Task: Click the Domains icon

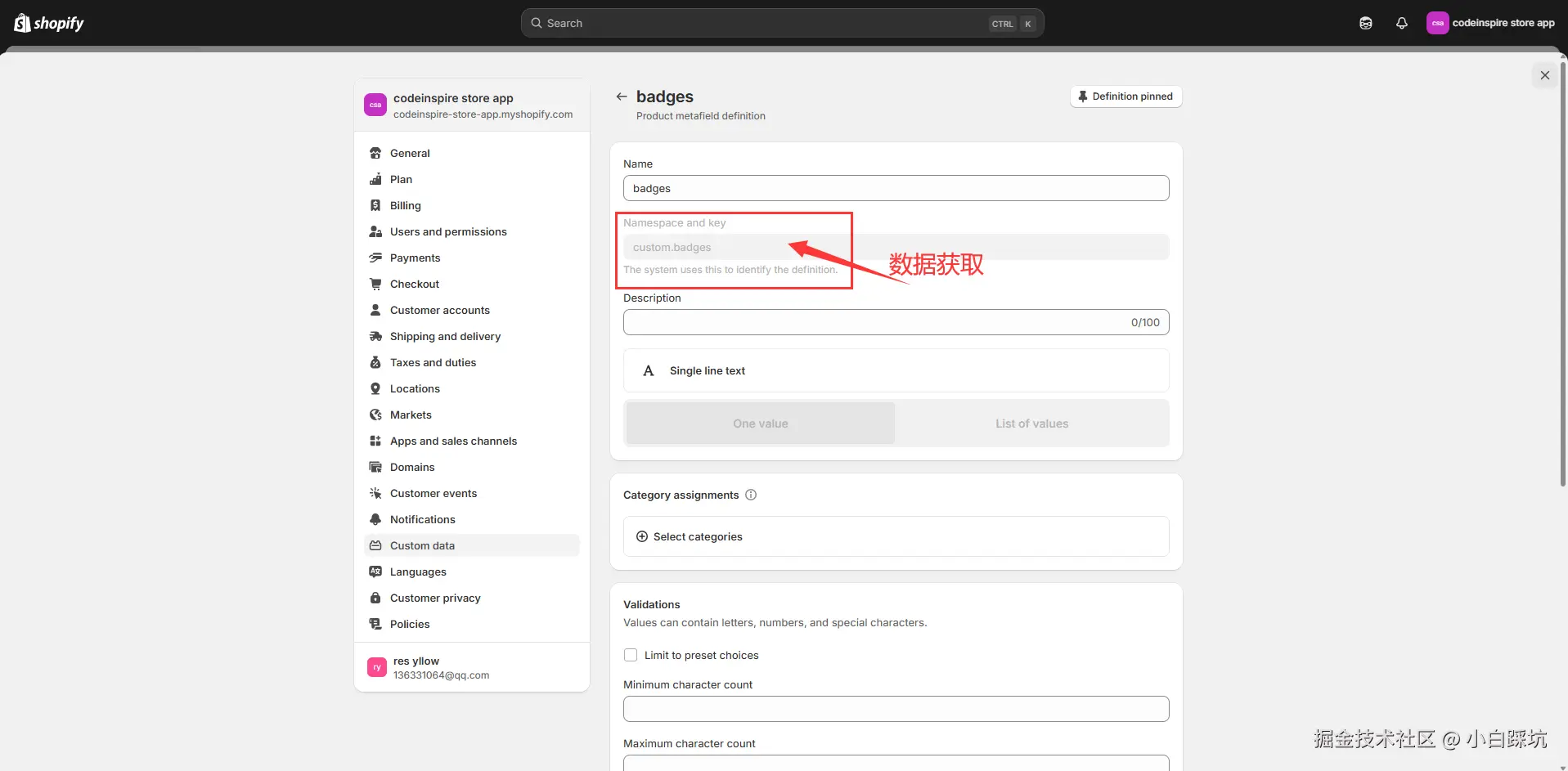Action: [375, 467]
